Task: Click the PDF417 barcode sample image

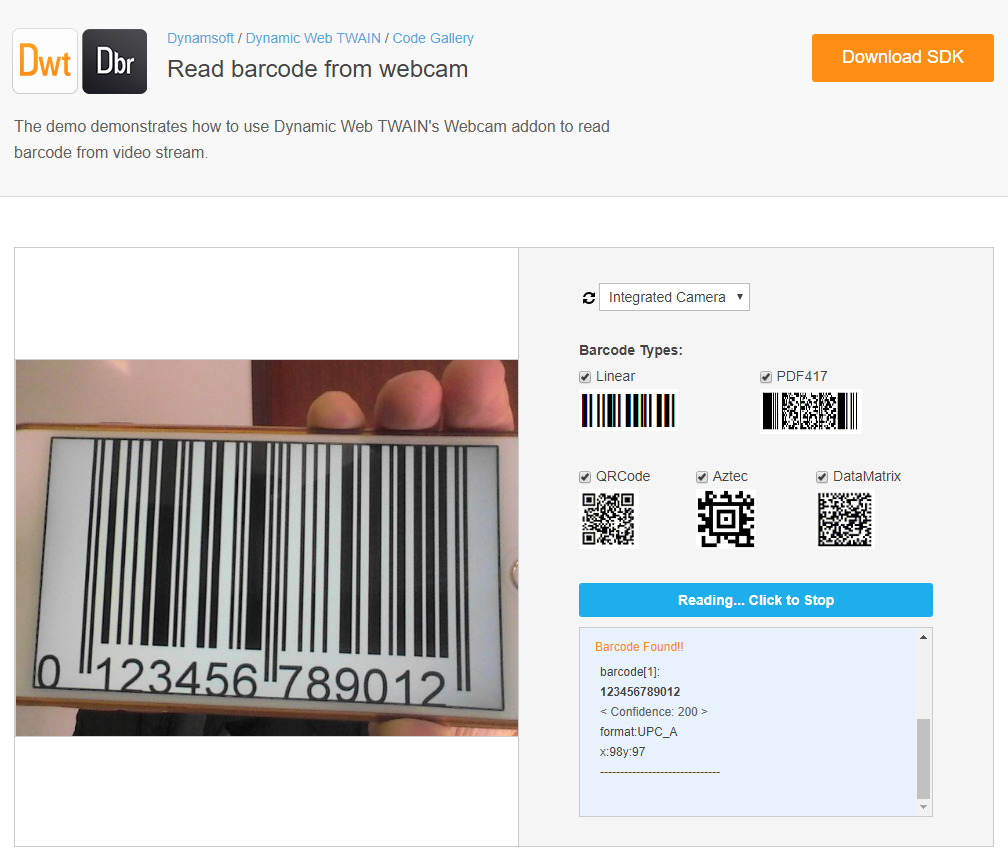Action: (x=810, y=410)
